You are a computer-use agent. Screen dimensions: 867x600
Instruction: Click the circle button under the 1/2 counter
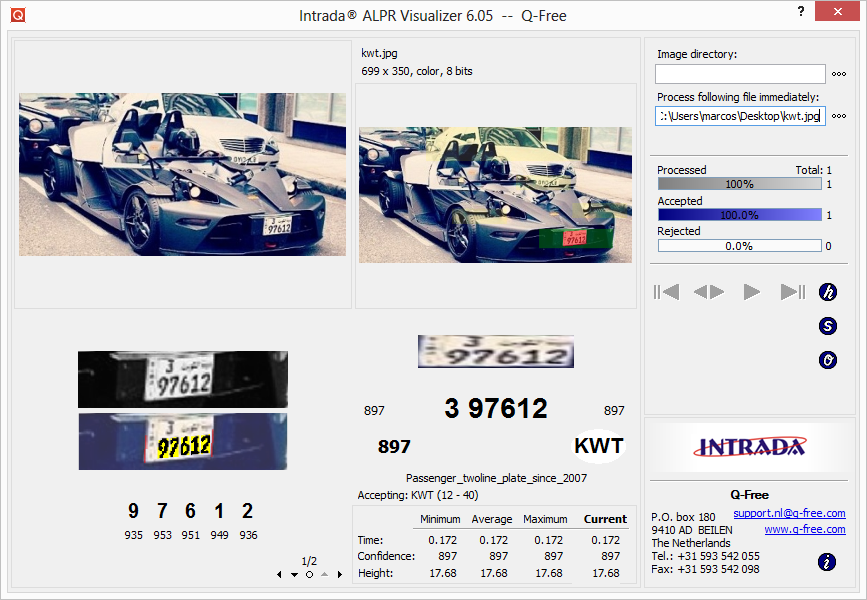[310, 575]
